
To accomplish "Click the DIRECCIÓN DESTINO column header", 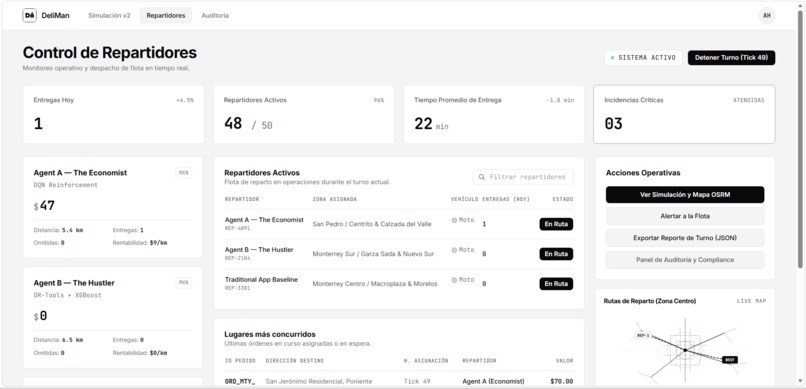I will pos(295,361).
